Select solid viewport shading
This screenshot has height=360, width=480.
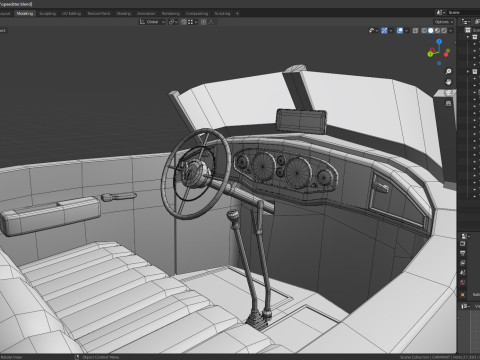431,30
